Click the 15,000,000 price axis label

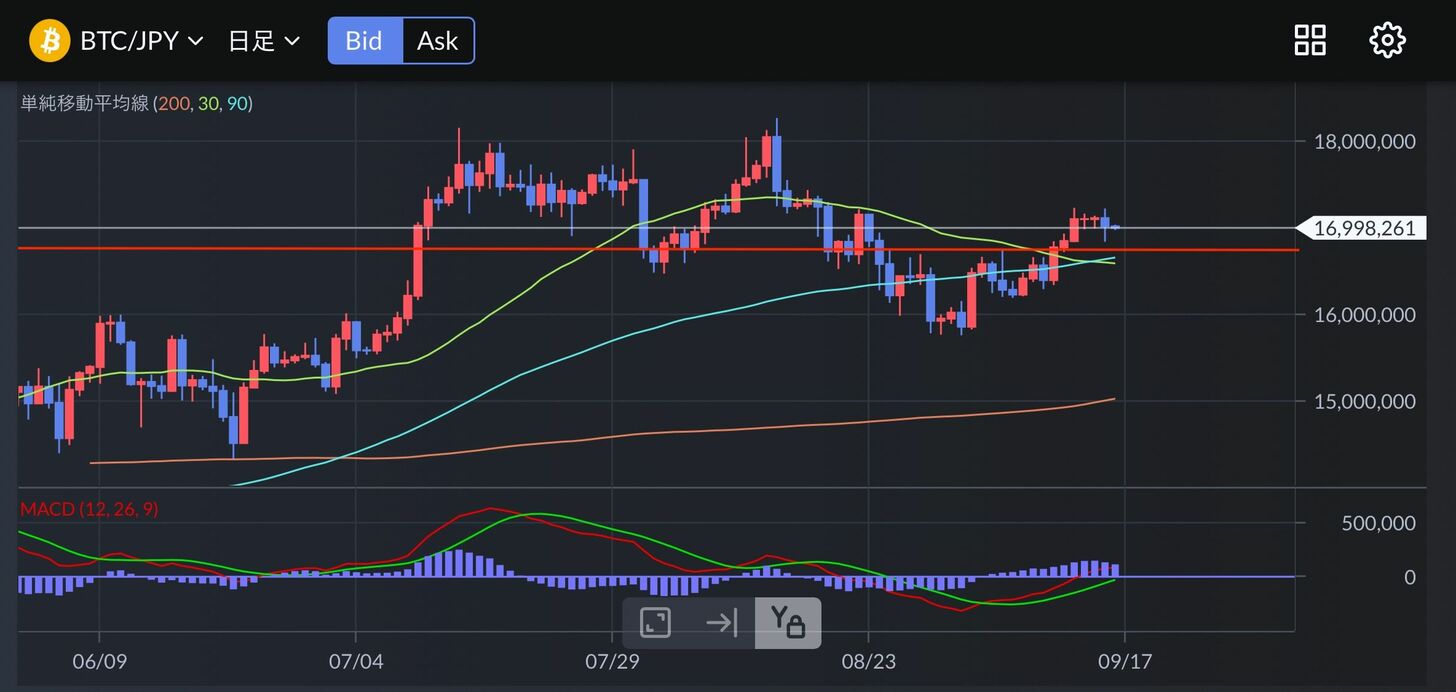click(x=1364, y=401)
